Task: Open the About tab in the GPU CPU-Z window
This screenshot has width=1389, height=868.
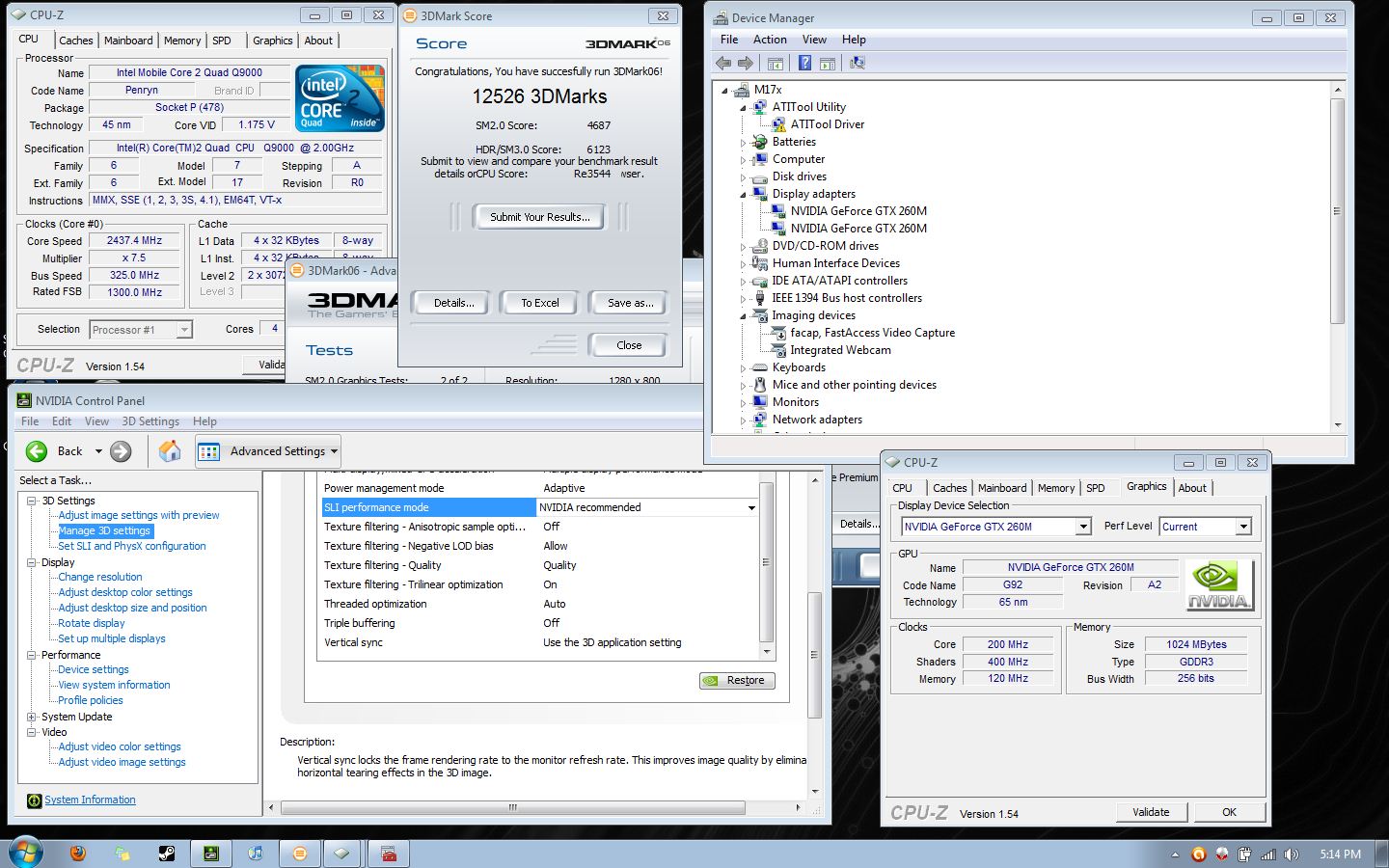Action: pos(1192,488)
